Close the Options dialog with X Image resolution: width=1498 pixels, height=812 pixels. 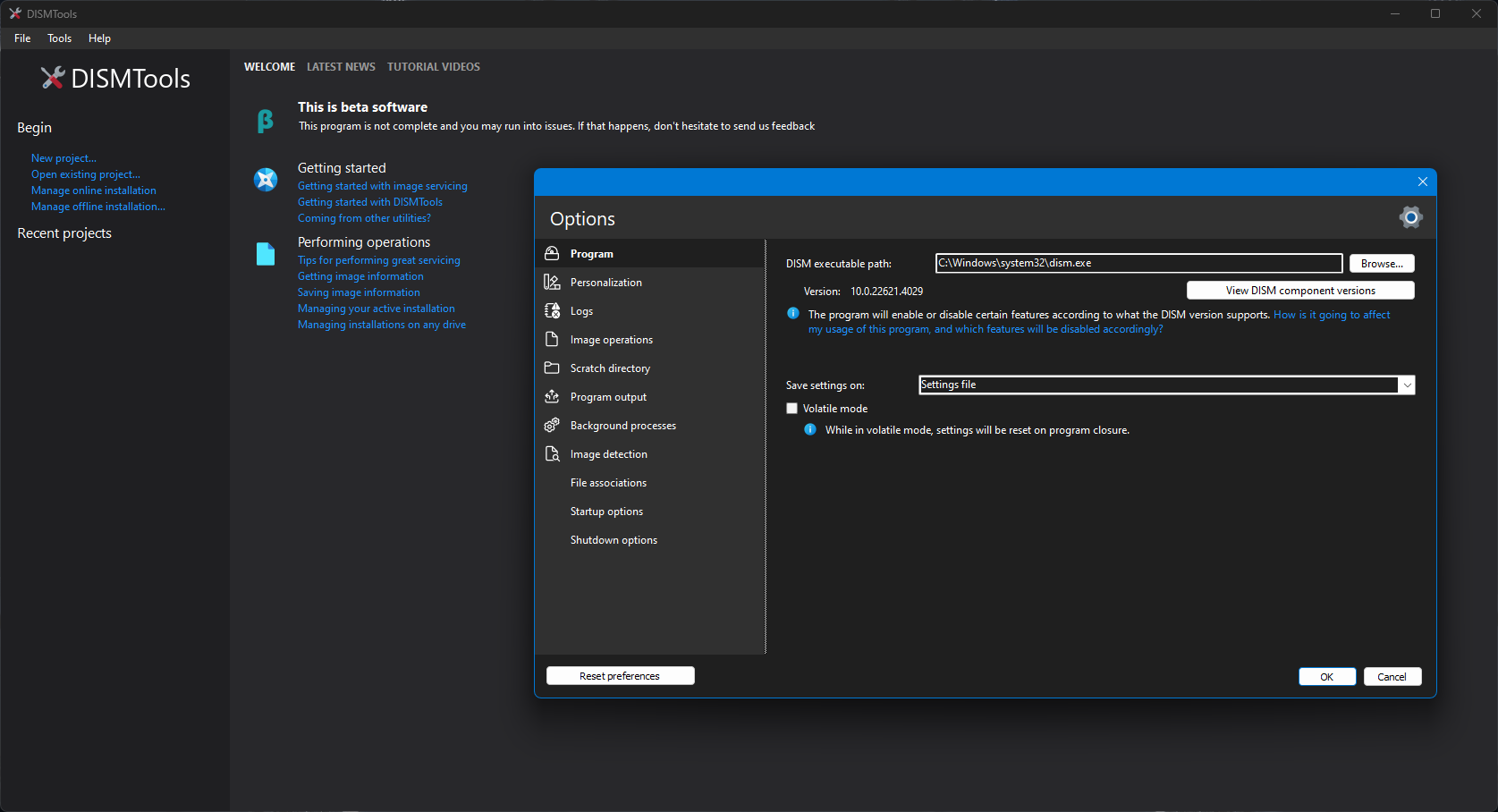tap(1422, 182)
